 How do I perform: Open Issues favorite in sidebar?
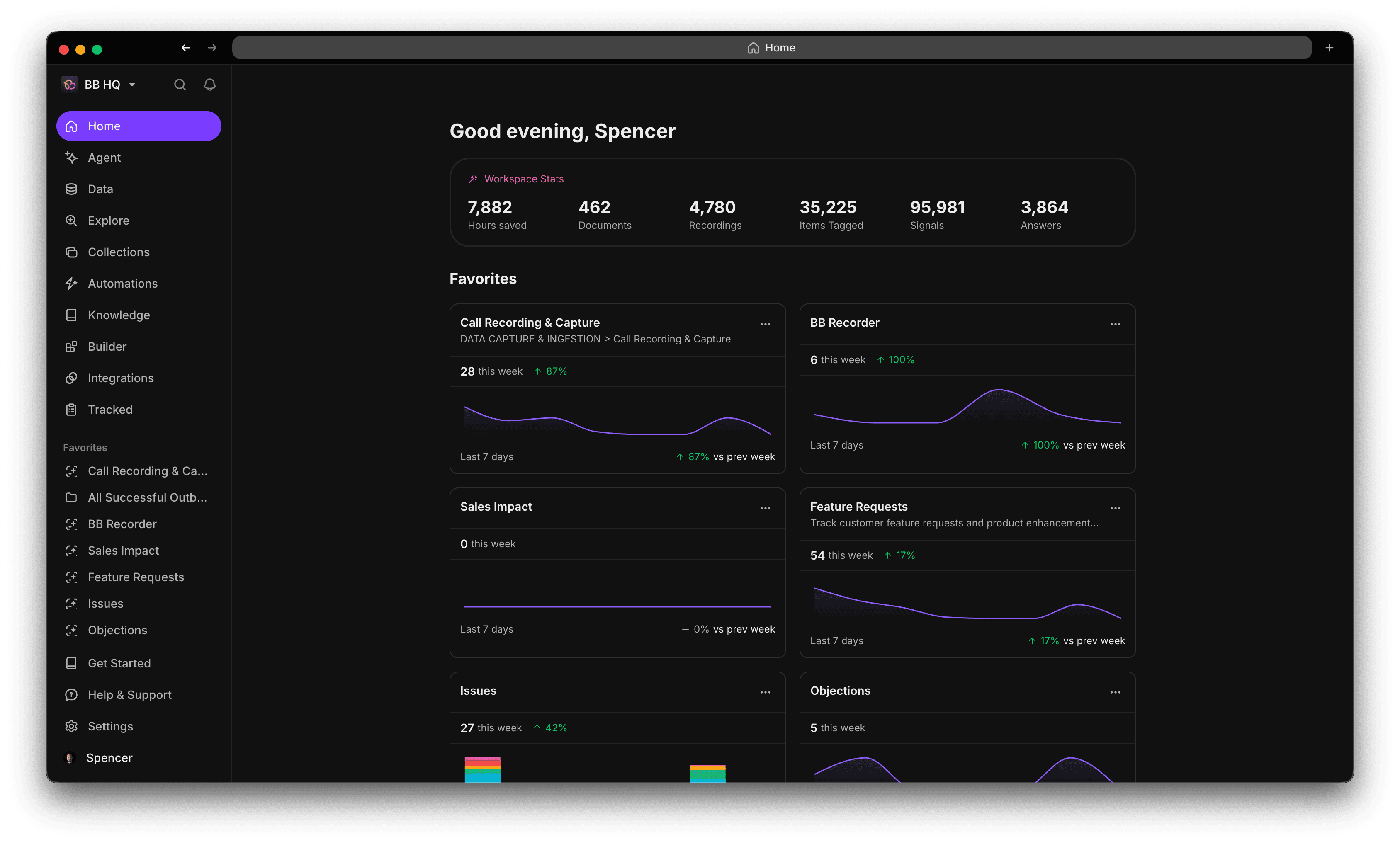(139, 604)
